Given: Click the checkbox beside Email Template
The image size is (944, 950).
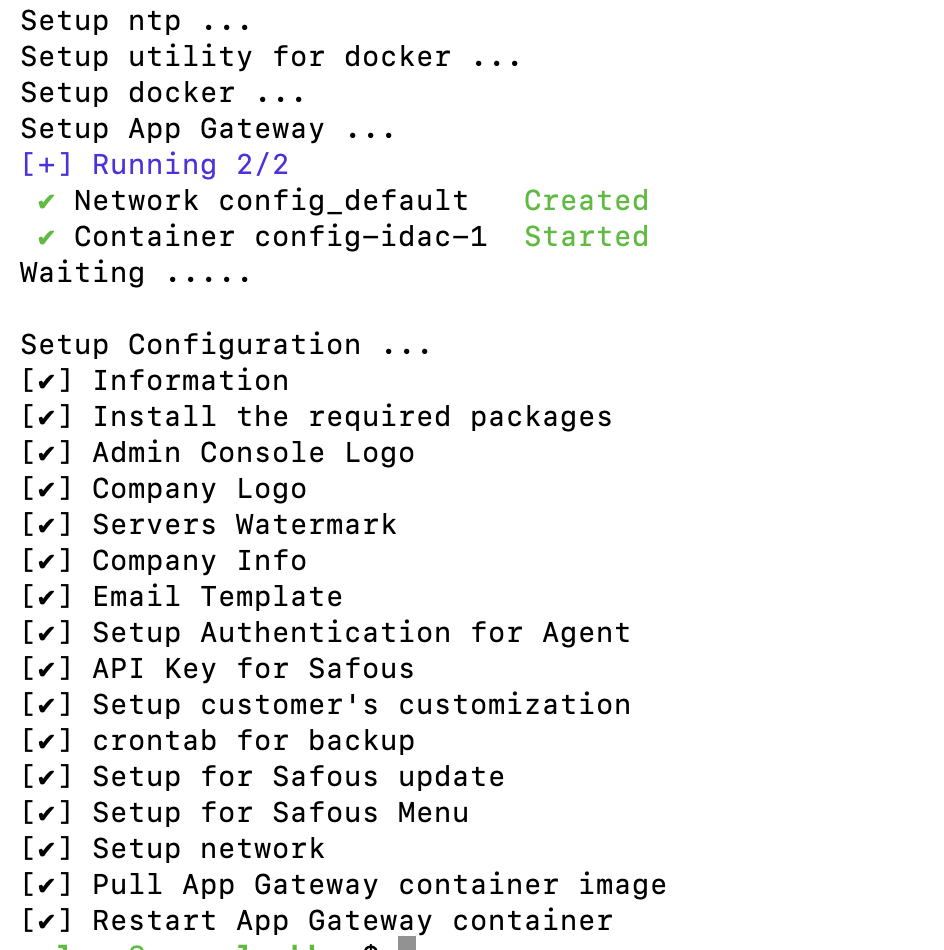Looking at the screenshot, I should pyautogui.click(x=47, y=597).
